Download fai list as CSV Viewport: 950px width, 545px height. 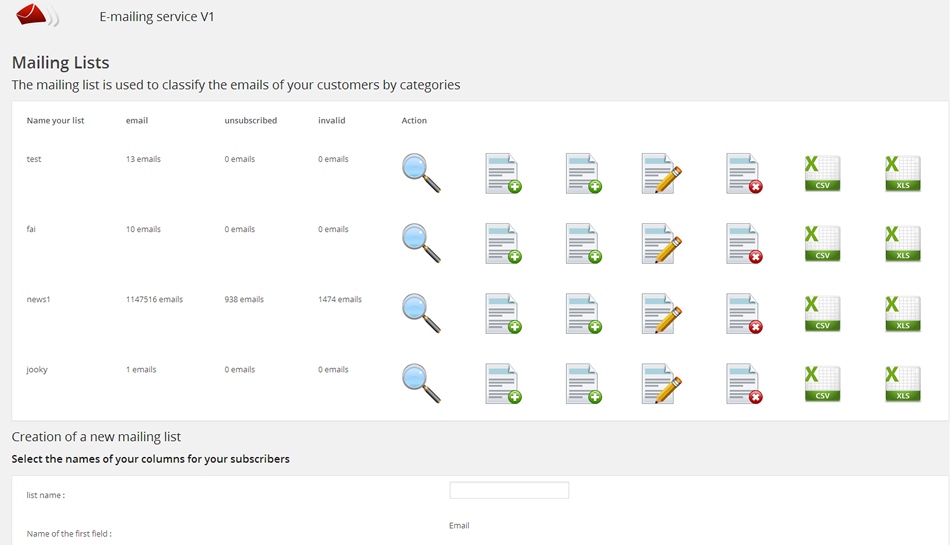[x=822, y=243]
